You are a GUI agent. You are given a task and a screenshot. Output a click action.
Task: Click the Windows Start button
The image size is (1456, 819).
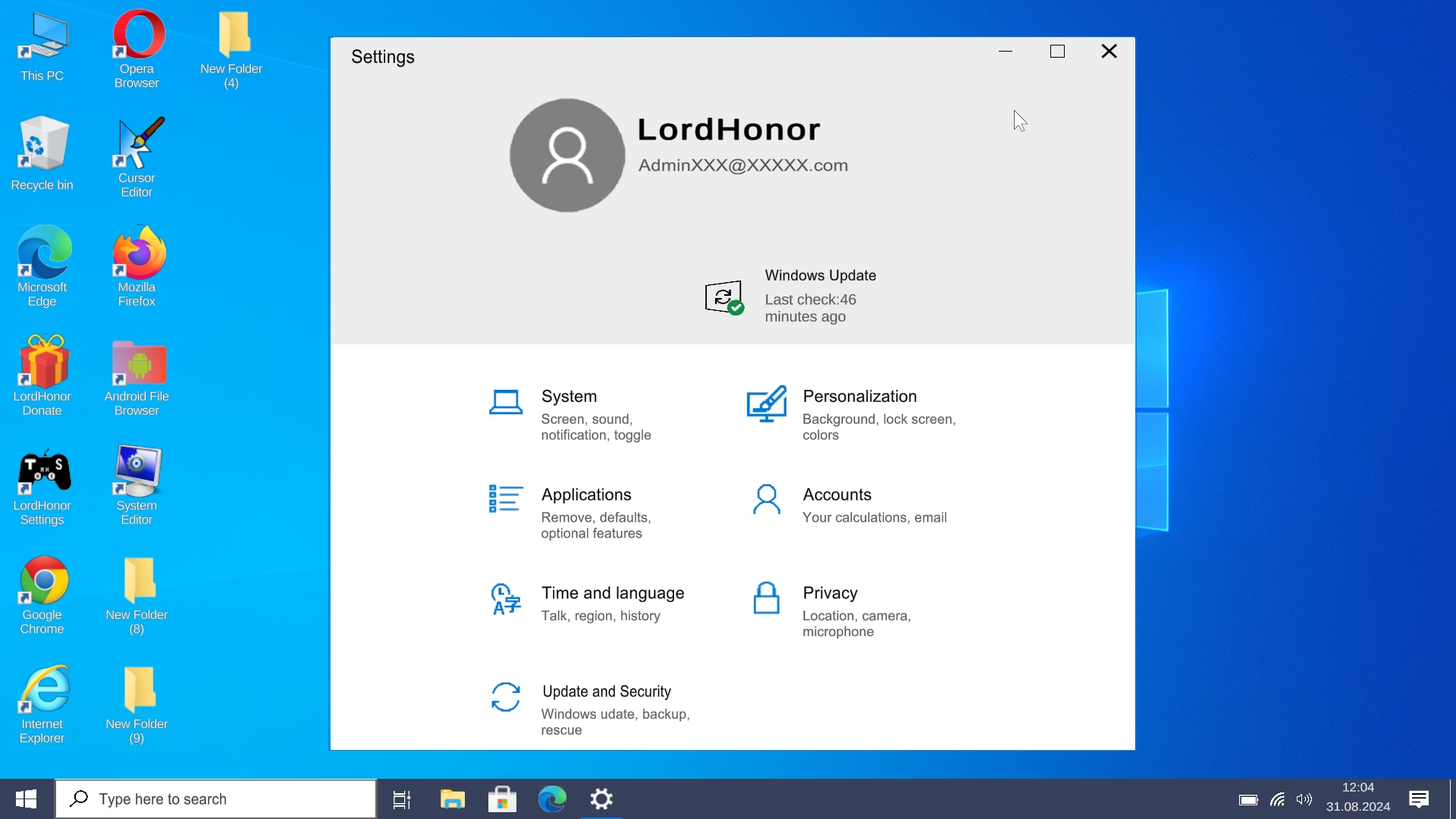click(x=27, y=799)
